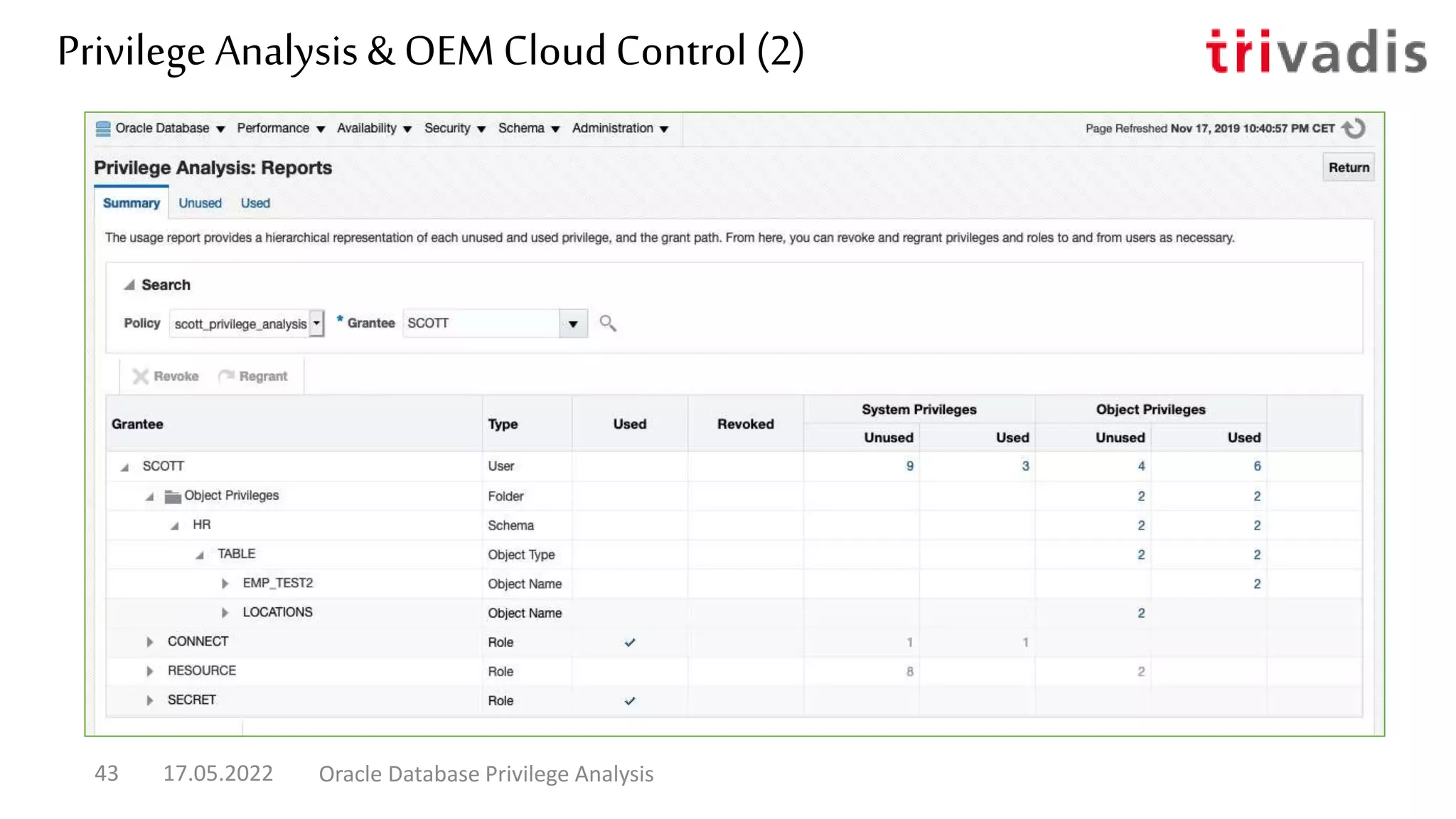The width and height of the screenshot is (1456, 819).
Task: Open the Policy dropdown
Action: pyautogui.click(x=317, y=323)
